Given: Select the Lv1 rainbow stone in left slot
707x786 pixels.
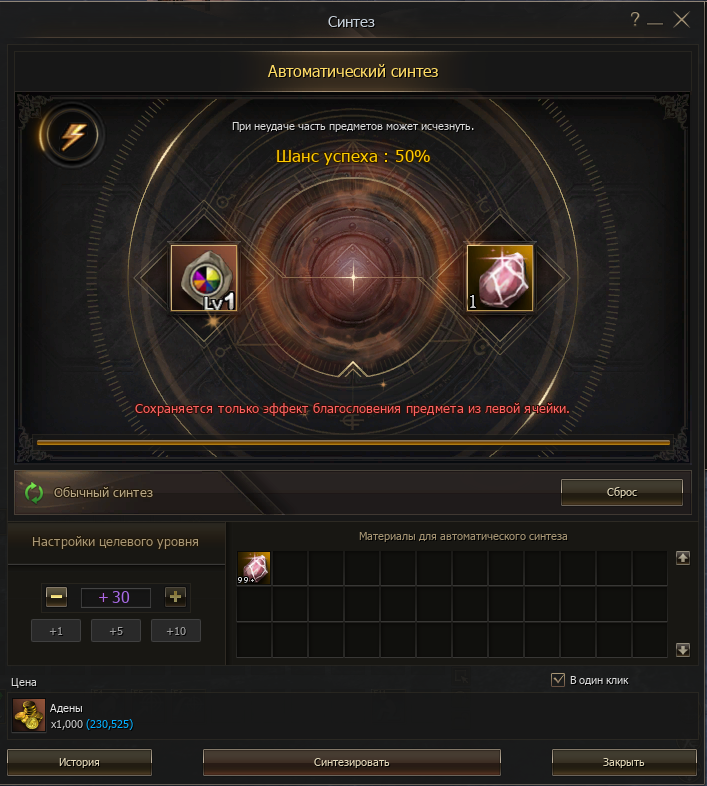Looking at the screenshot, I should [204, 278].
